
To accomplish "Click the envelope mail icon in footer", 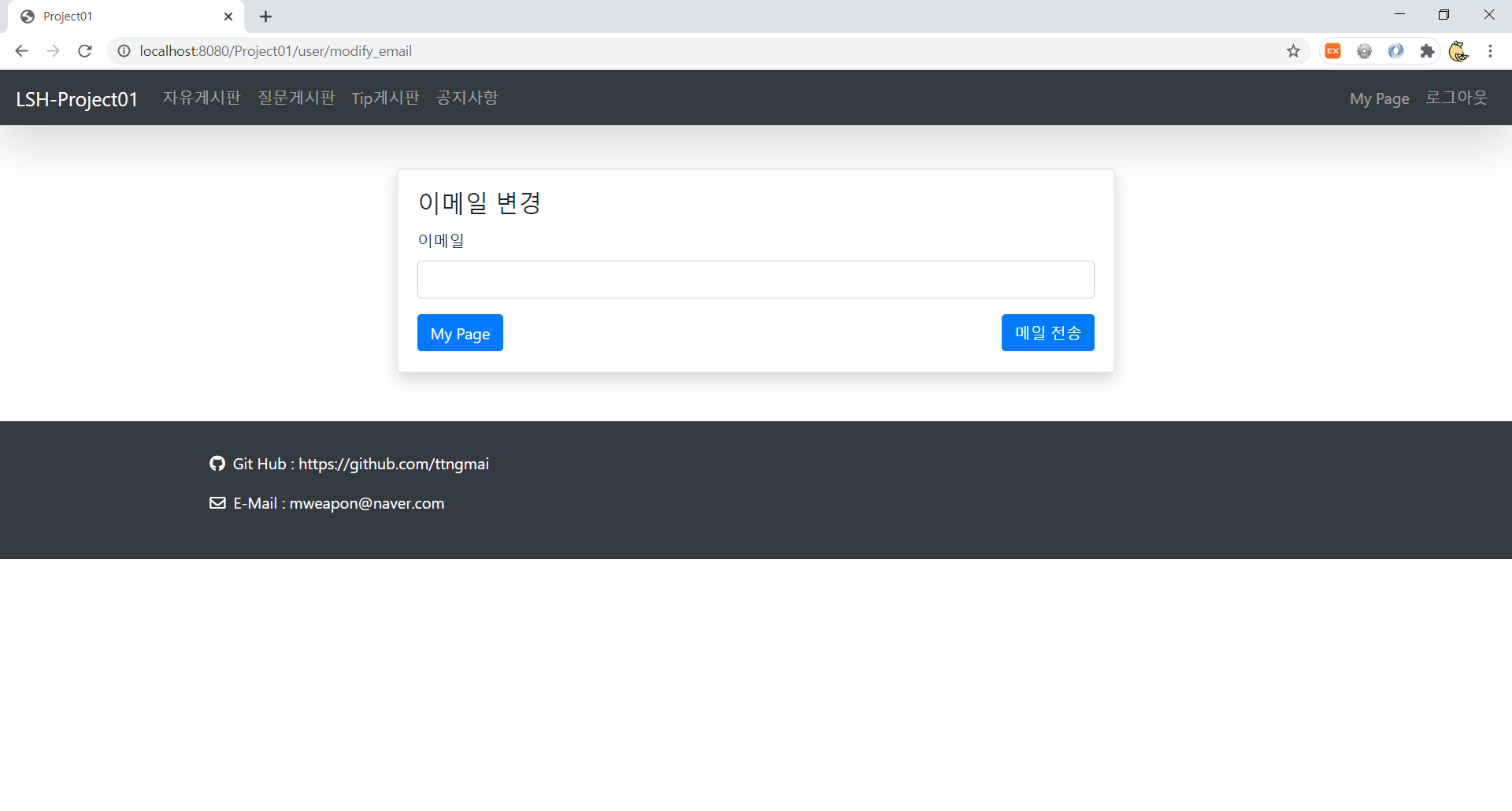I will (217, 503).
